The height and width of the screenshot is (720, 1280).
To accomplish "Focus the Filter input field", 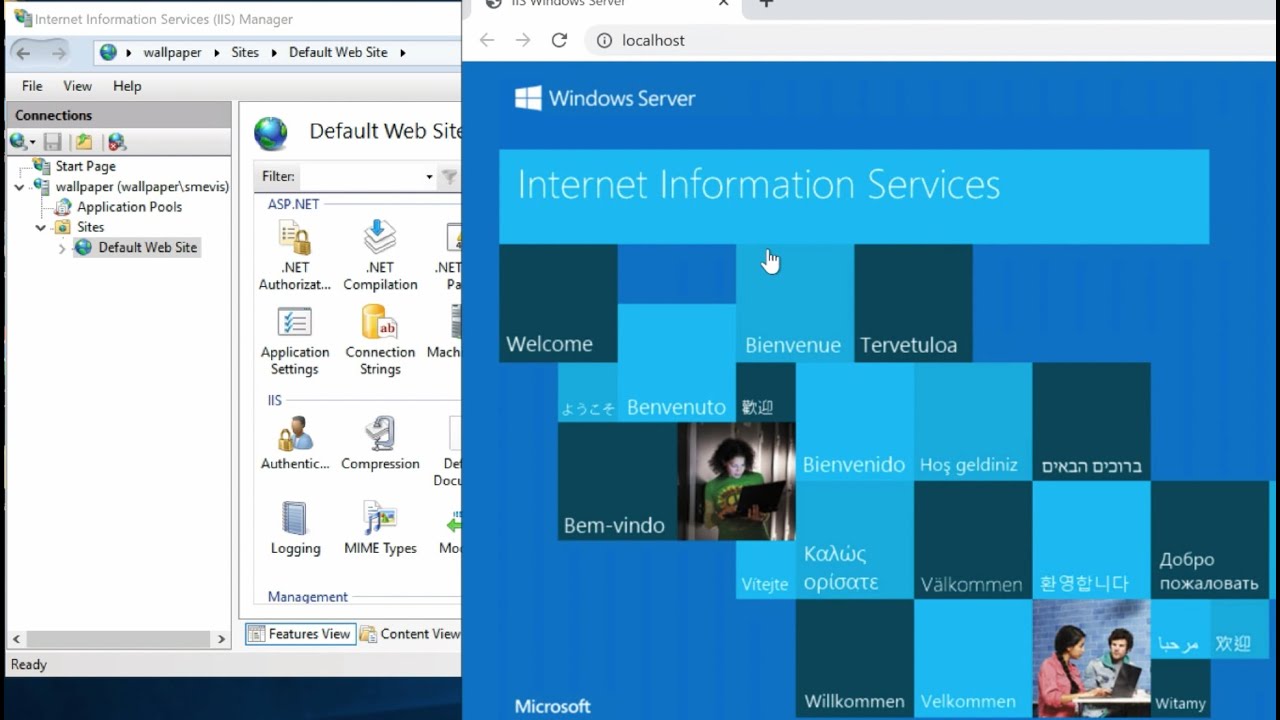I will (361, 177).
